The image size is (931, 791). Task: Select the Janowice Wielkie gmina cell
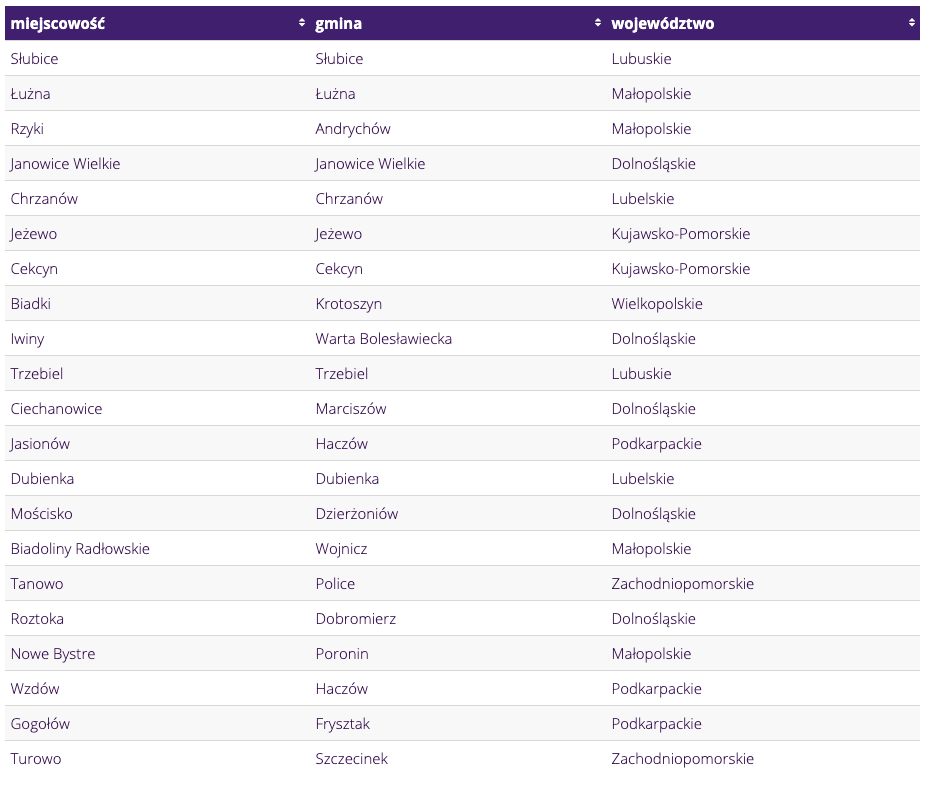(370, 164)
